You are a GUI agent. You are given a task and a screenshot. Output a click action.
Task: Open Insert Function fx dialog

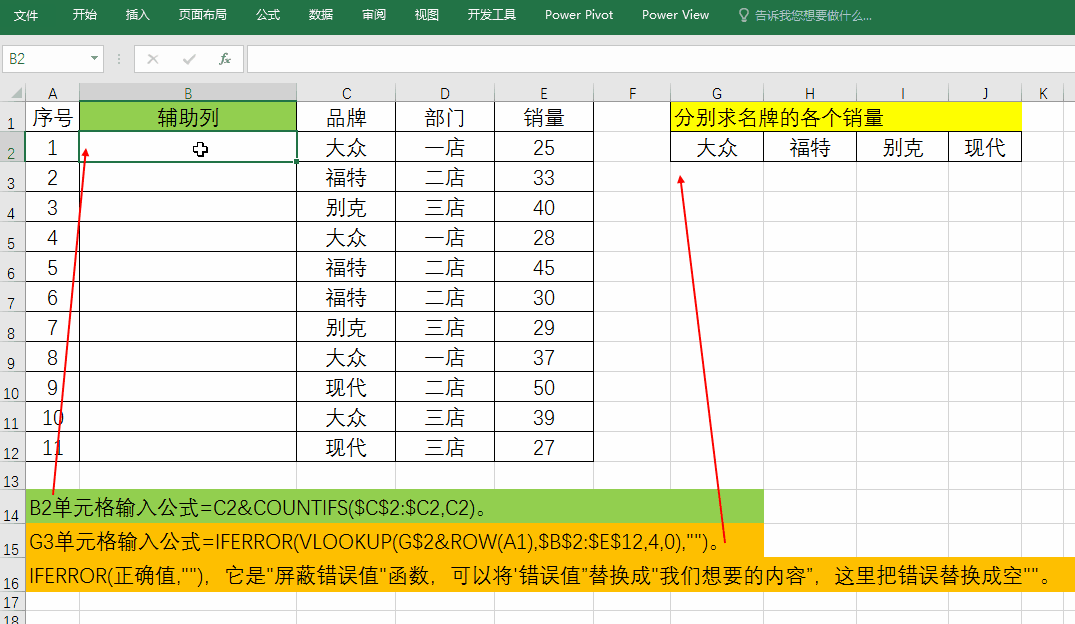pos(225,59)
